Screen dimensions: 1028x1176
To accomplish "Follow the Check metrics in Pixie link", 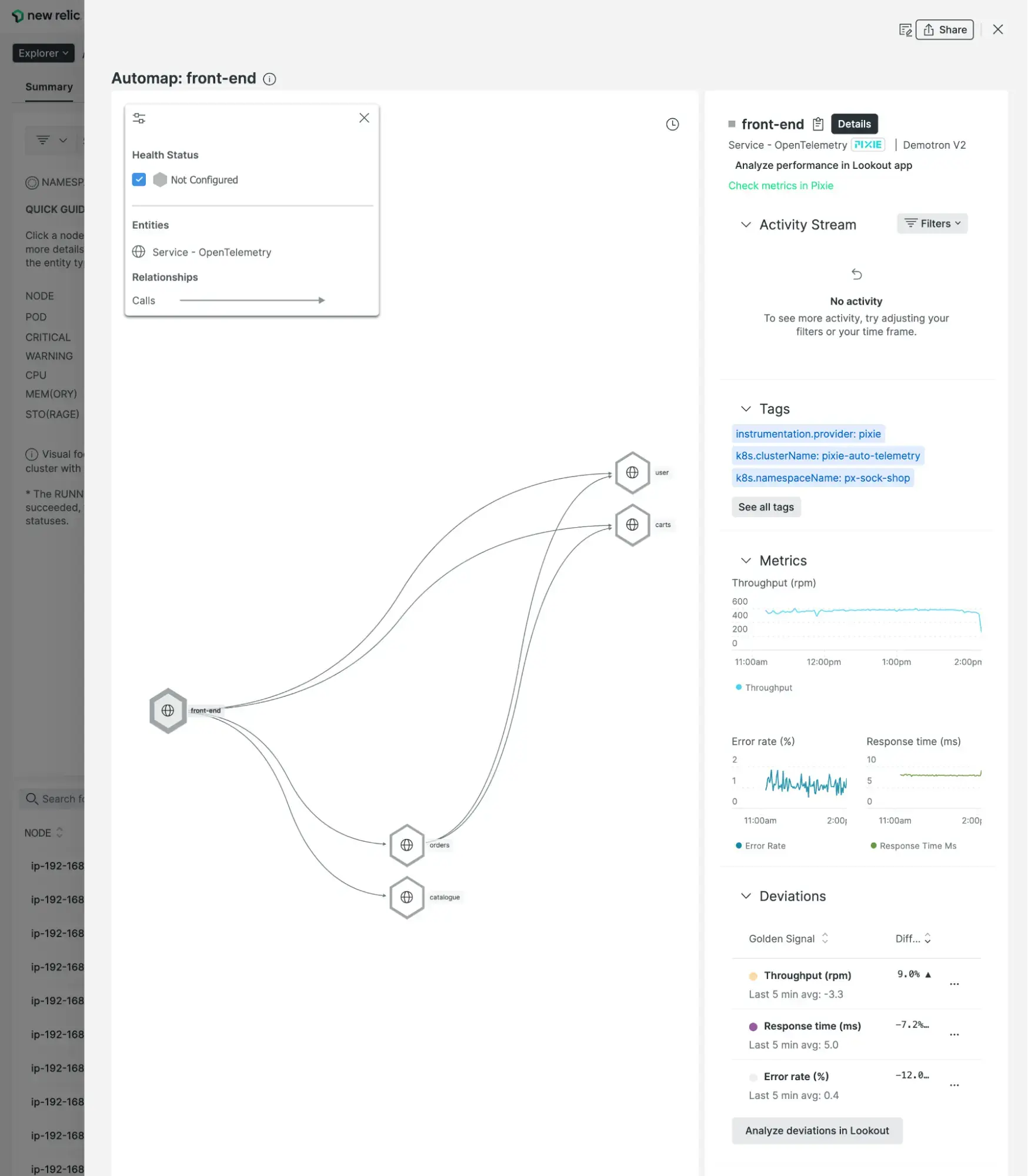I will (x=780, y=185).
